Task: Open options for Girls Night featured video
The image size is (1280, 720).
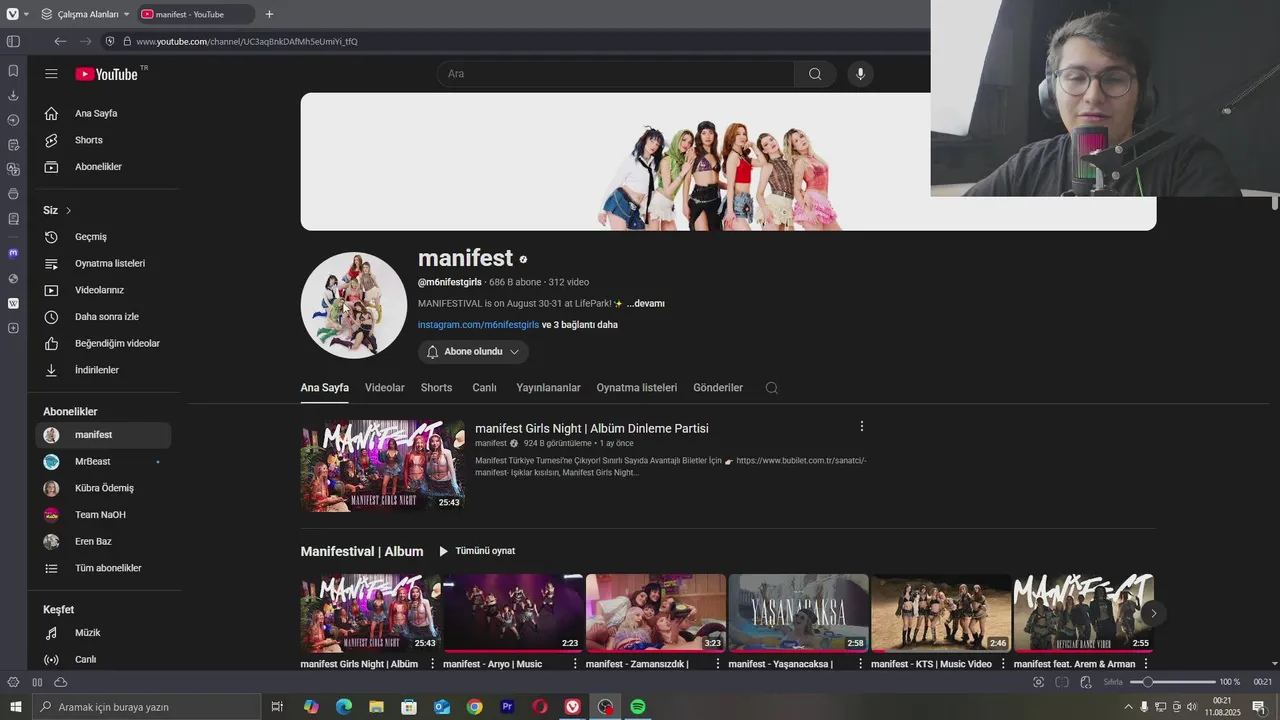Action: [862, 426]
